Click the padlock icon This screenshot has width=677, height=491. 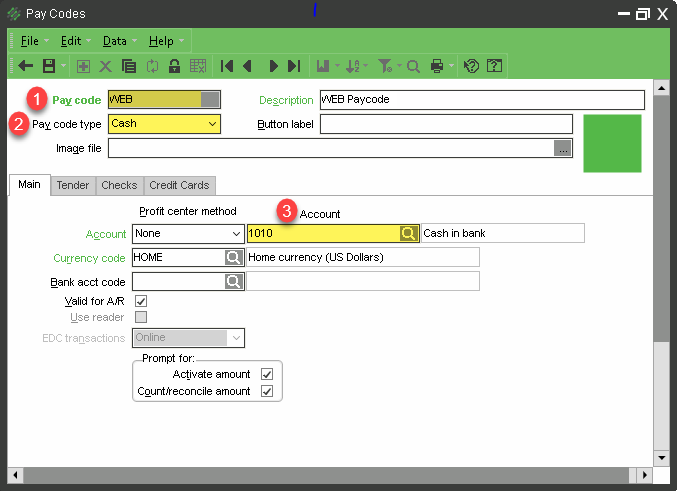(x=174, y=66)
